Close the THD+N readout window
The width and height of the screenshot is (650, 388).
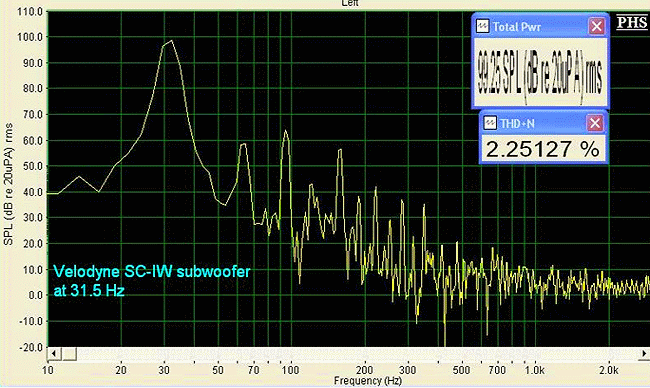pyautogui.click(x=595, y=123)
